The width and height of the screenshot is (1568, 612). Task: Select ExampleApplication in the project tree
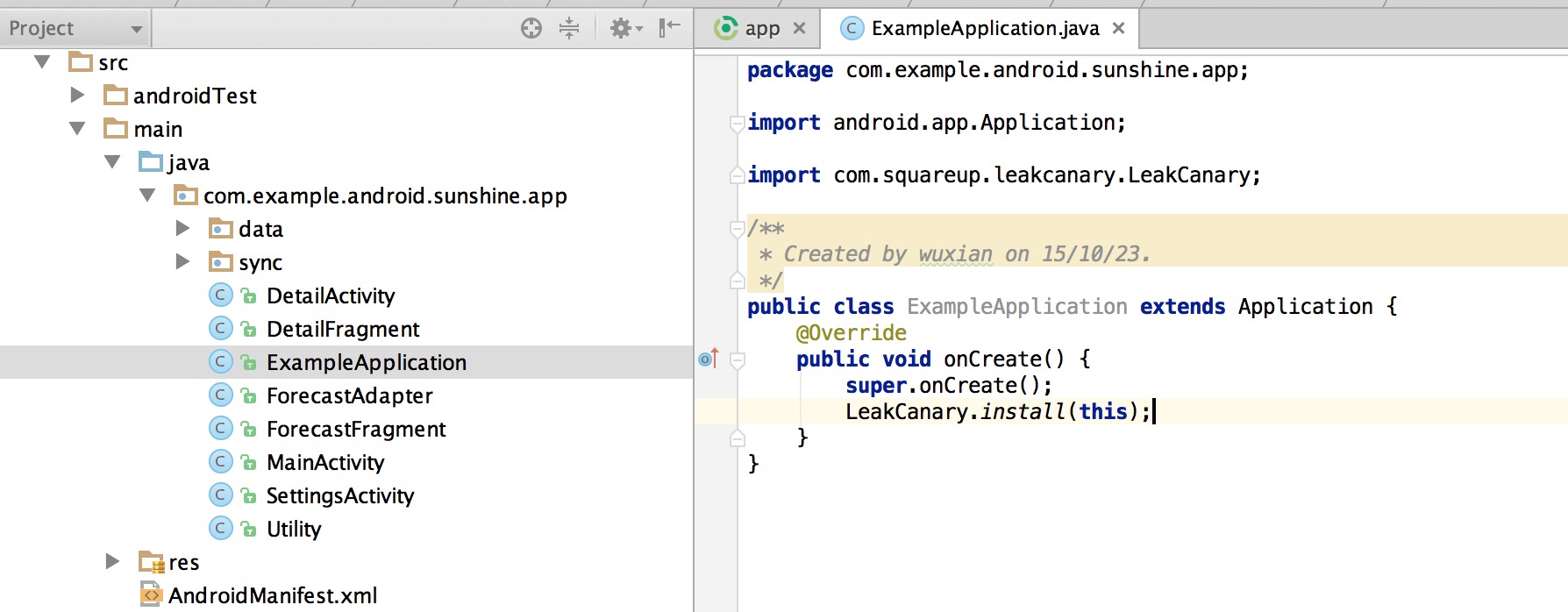point(367,362)
